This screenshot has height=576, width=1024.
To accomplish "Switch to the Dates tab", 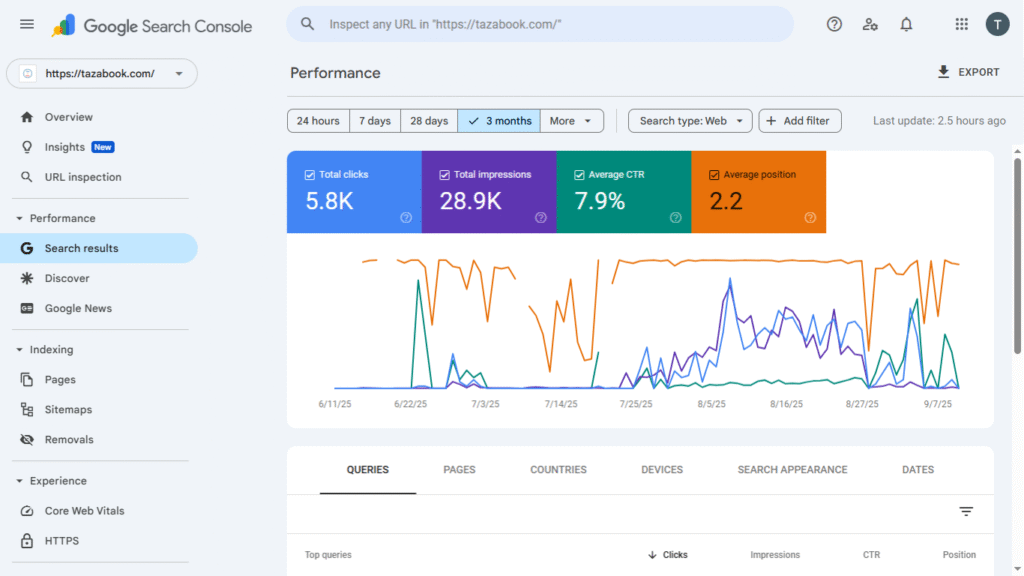I will point(918,470).
